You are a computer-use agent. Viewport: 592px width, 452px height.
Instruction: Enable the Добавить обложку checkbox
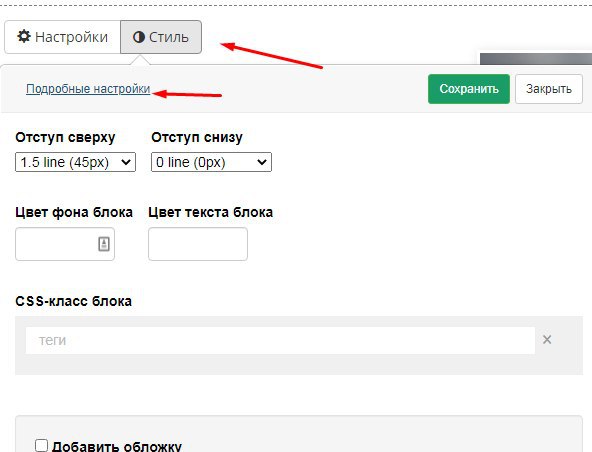point(41,446)
